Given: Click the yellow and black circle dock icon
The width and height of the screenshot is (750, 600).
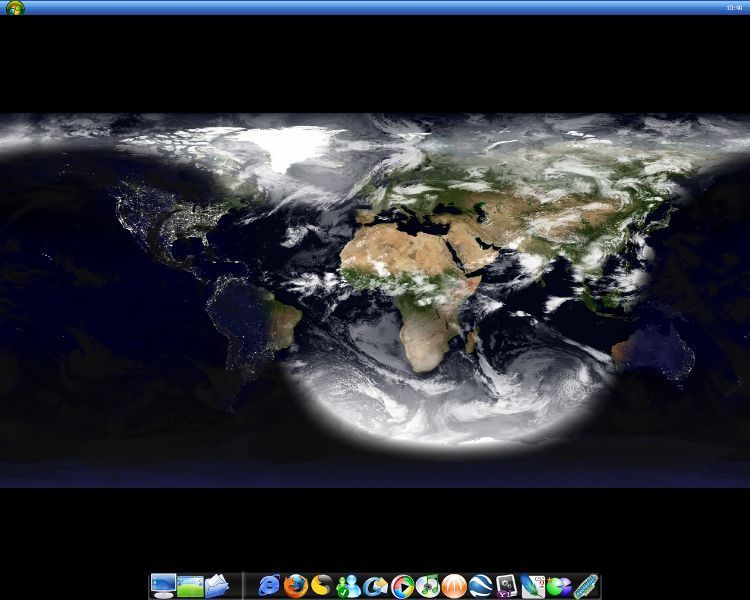Looking at the screenshot, I should pyautogui.click(x=321, y=586).
